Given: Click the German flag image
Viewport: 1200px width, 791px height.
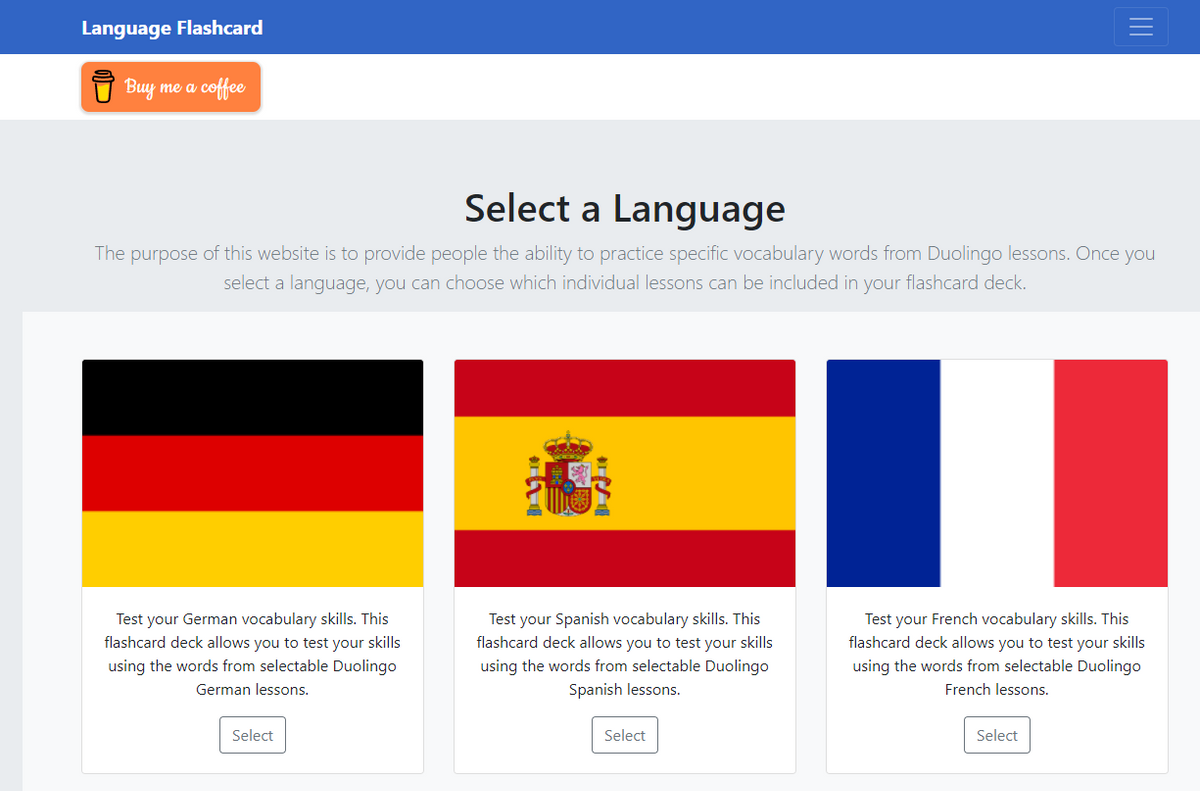Looking at the screenshot, I should tap(252, 473).
